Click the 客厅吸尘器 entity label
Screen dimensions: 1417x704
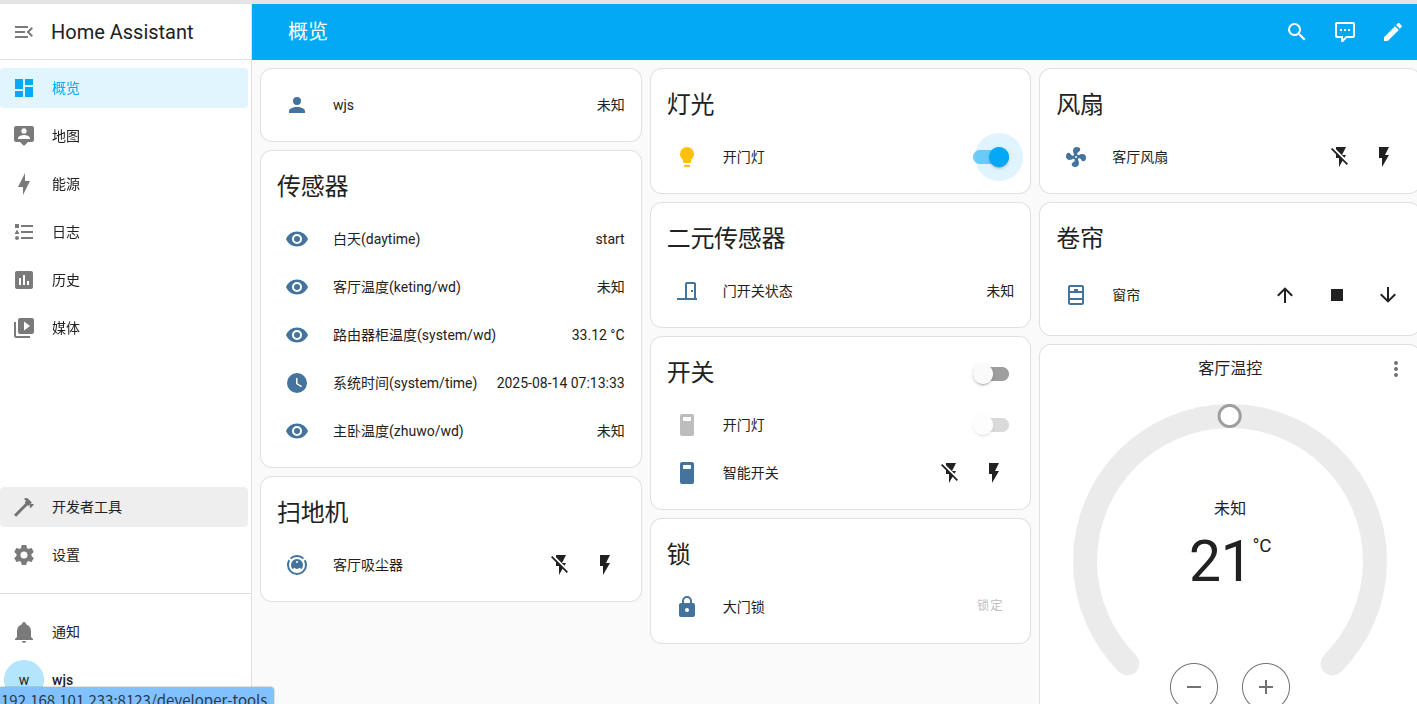(x=368, y=565)
